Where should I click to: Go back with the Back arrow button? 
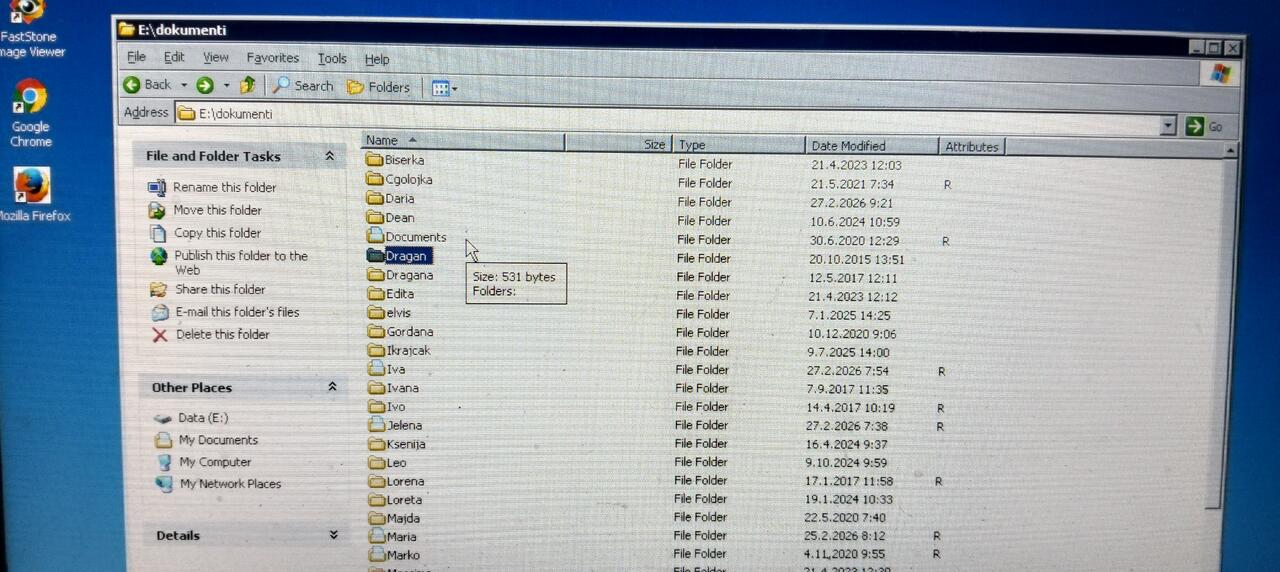[x=148, y=85]
